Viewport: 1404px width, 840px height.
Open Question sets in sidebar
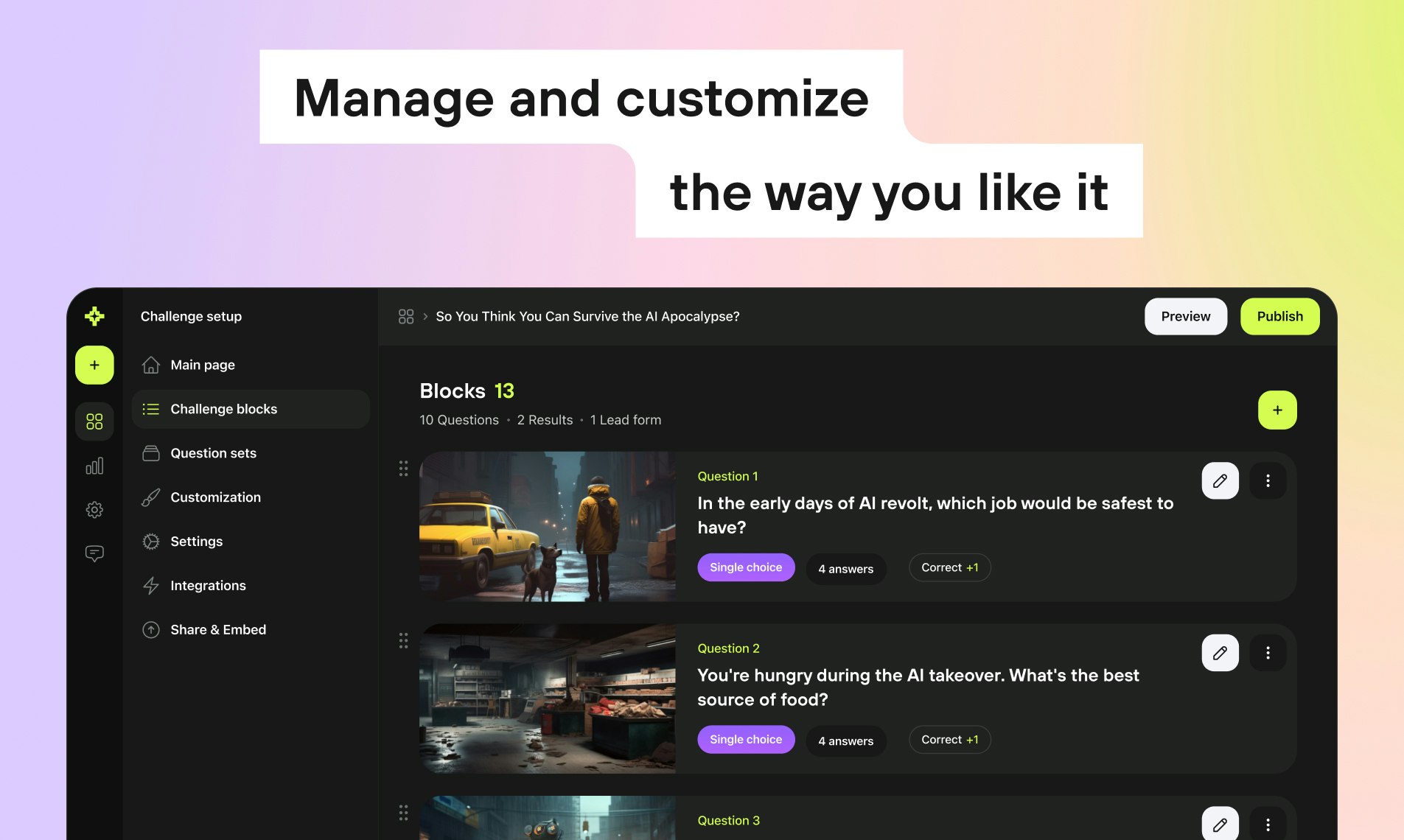coord(251,453)
